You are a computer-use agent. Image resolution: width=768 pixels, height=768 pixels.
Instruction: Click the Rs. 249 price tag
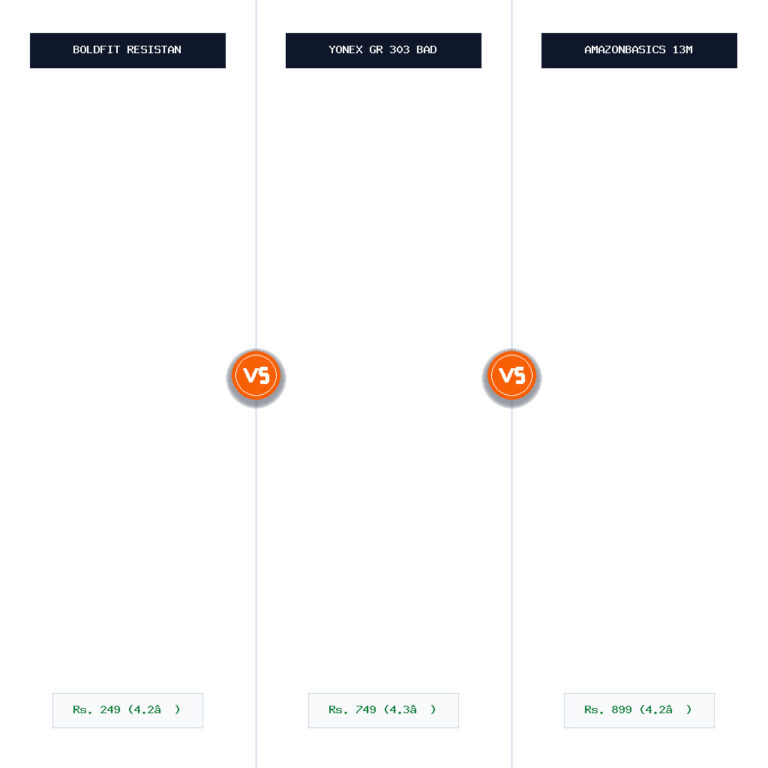(x=128, y=710)
